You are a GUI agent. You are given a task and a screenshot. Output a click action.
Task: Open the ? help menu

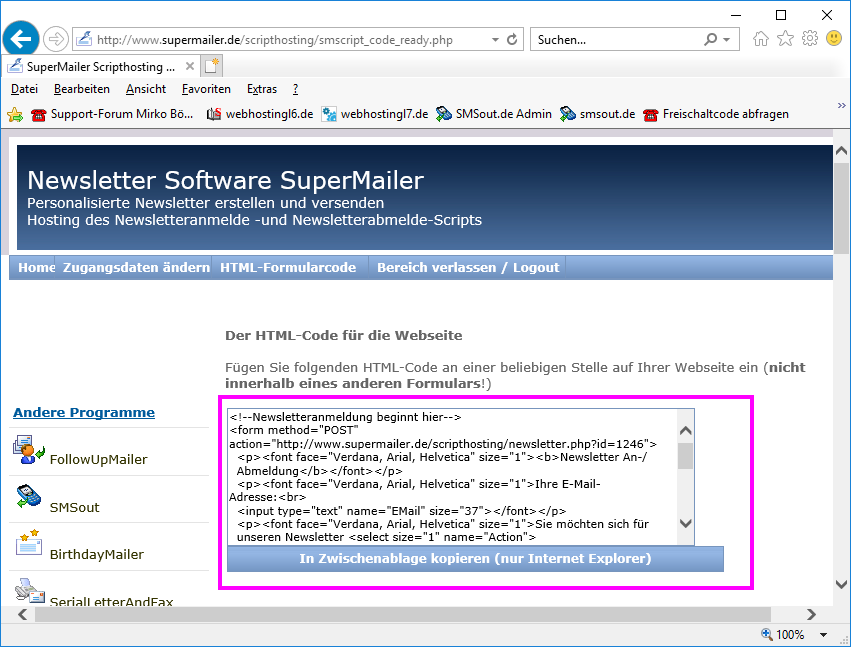click(295, 89)
